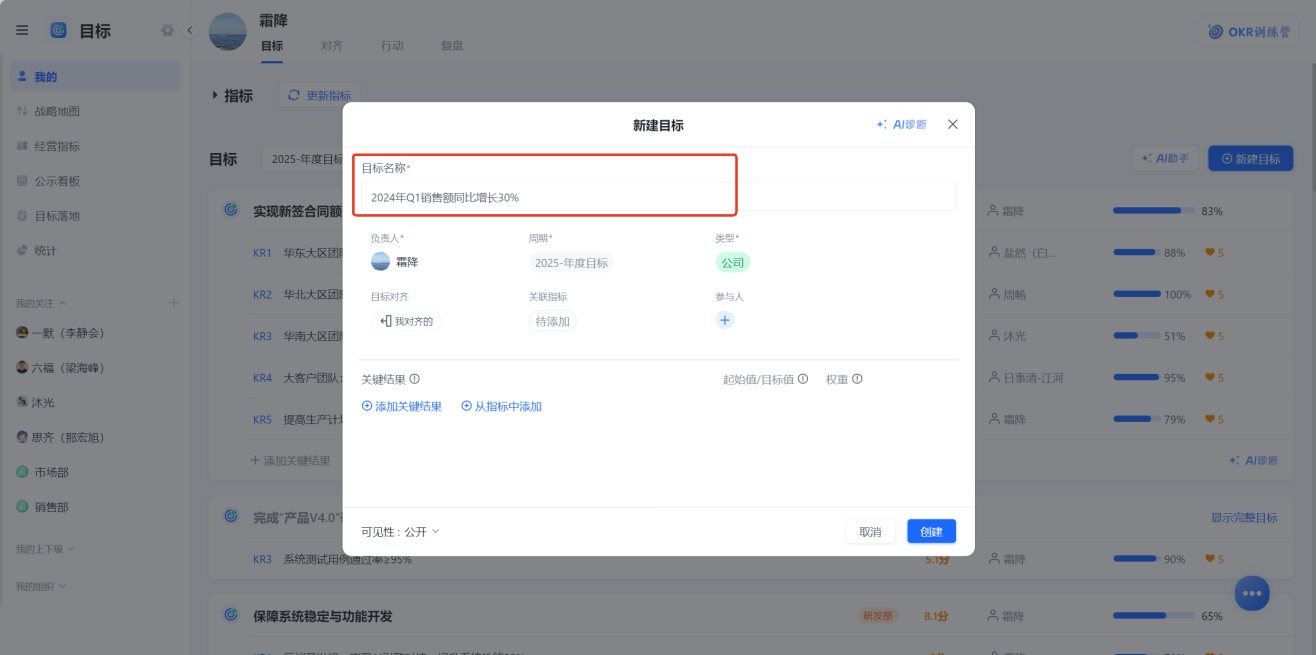Click 从指标中添加 link
The height and width of the screenshot is (655, 1316).
coord(501,406)
